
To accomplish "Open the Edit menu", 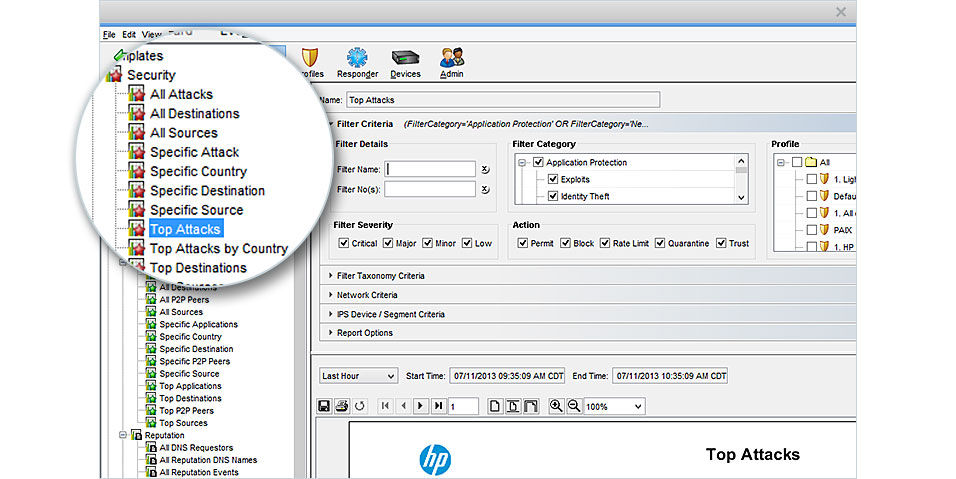I will (x=129, y=34).
